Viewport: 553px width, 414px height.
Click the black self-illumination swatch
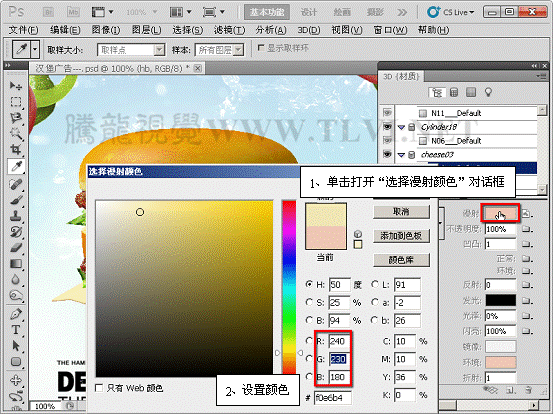coord(500,300)
